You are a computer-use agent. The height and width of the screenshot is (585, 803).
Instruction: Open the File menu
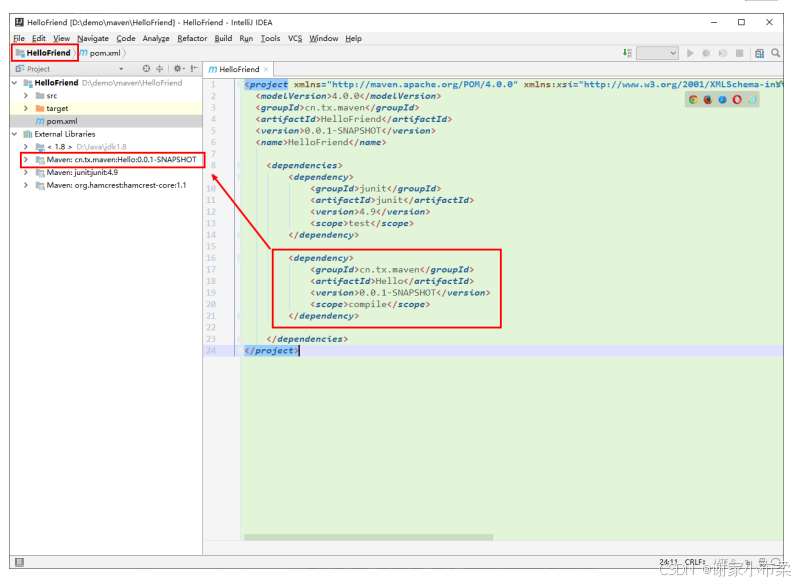coord(19,38)
